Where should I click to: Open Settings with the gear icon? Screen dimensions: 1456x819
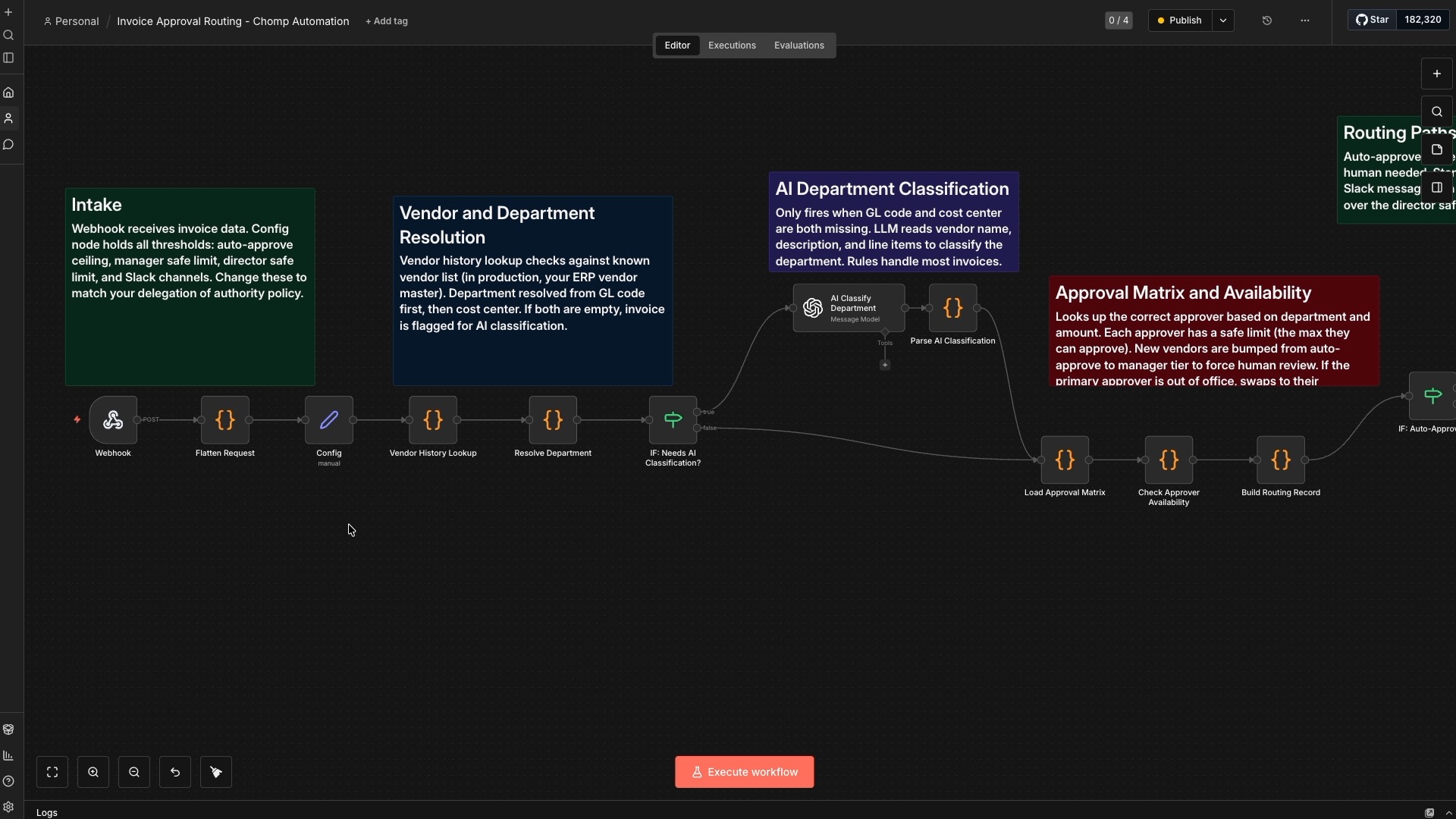(x=8, y=808)
